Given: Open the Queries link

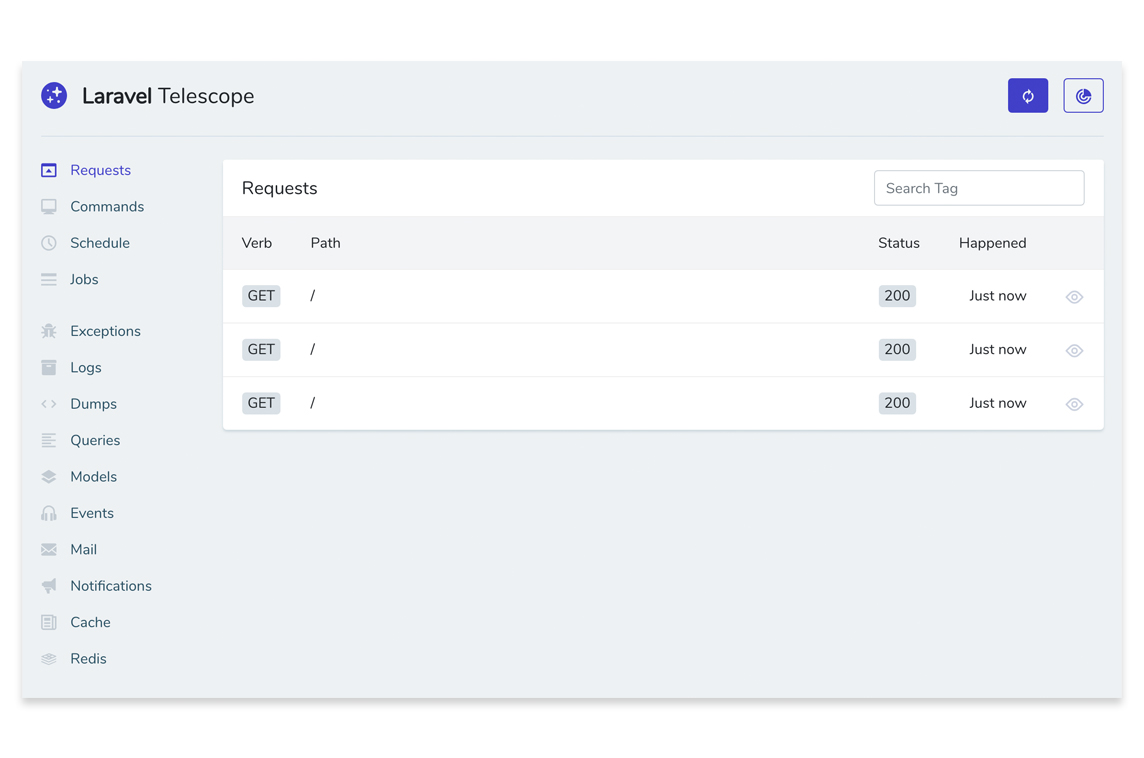Looking at the screenshot, I should 95,441.
